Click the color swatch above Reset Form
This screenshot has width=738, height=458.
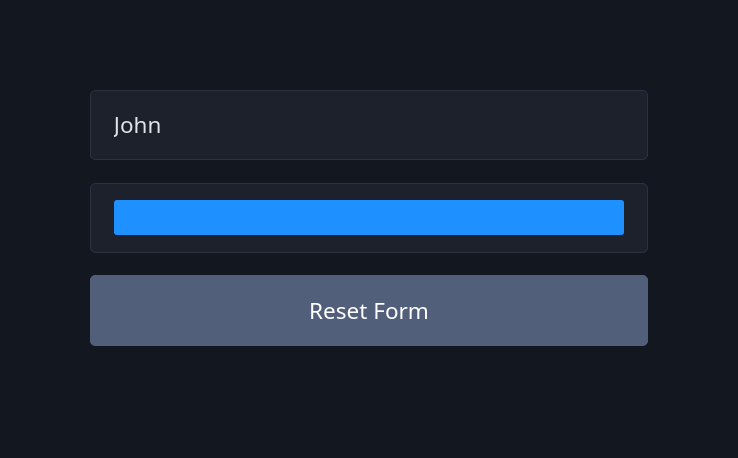(368, 218)
